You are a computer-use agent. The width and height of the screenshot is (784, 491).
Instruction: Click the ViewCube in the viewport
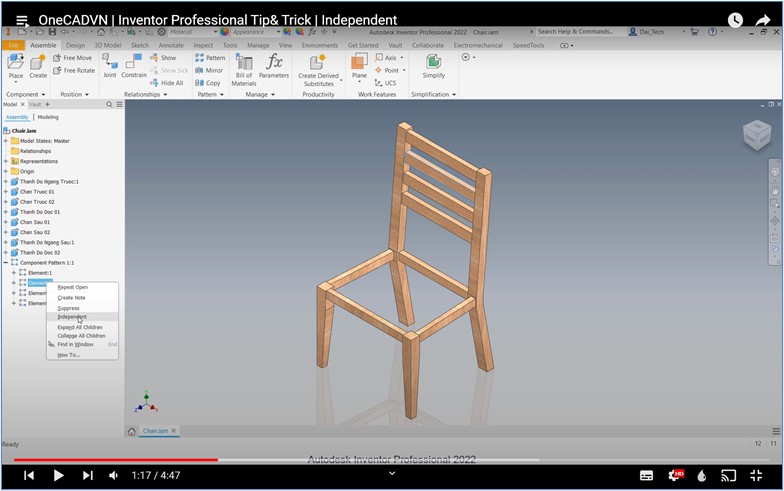pyautogui.click(x=756, y=134)
